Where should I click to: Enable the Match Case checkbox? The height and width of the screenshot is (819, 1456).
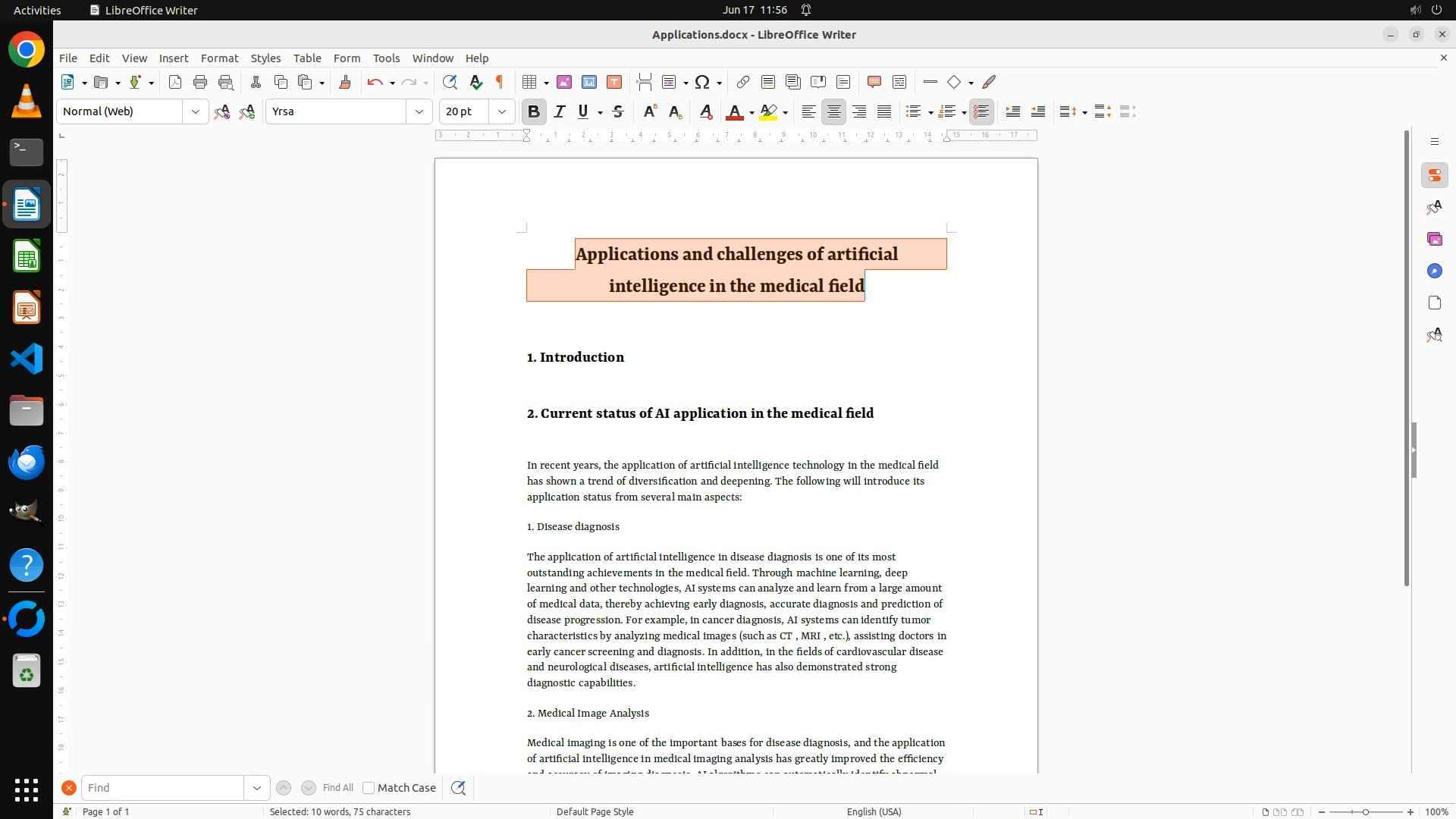tap(369, 788)
